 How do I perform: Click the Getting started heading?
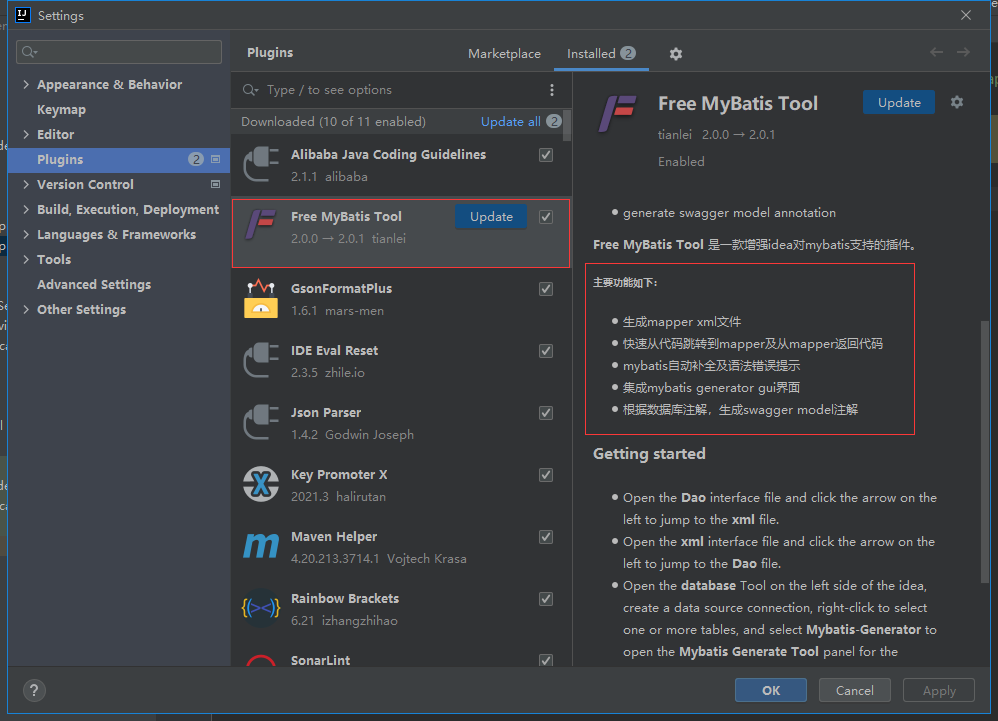(649, 454)
